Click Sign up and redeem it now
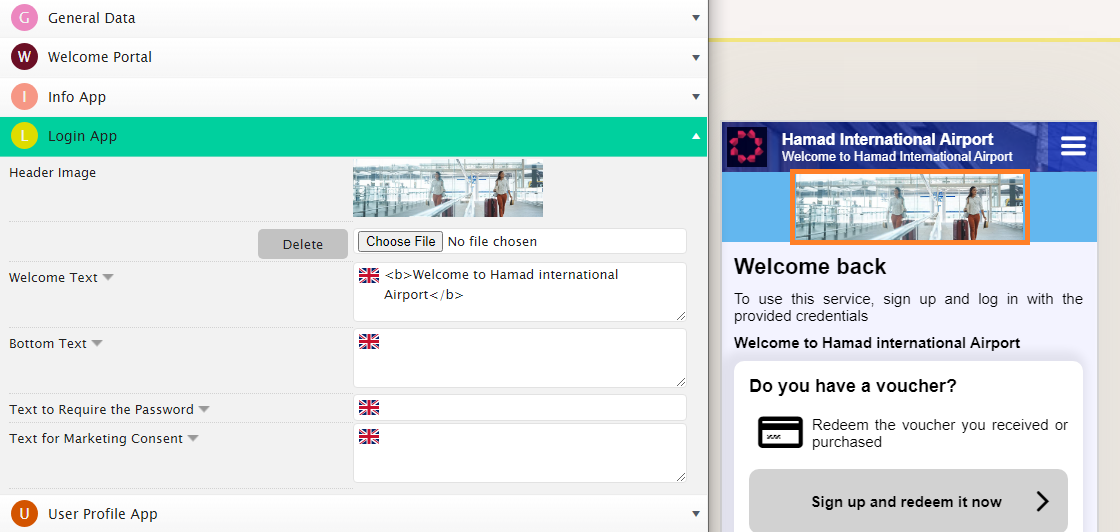Image resolution: width=1120 pixels, height=532 pixels. point(909,501)
